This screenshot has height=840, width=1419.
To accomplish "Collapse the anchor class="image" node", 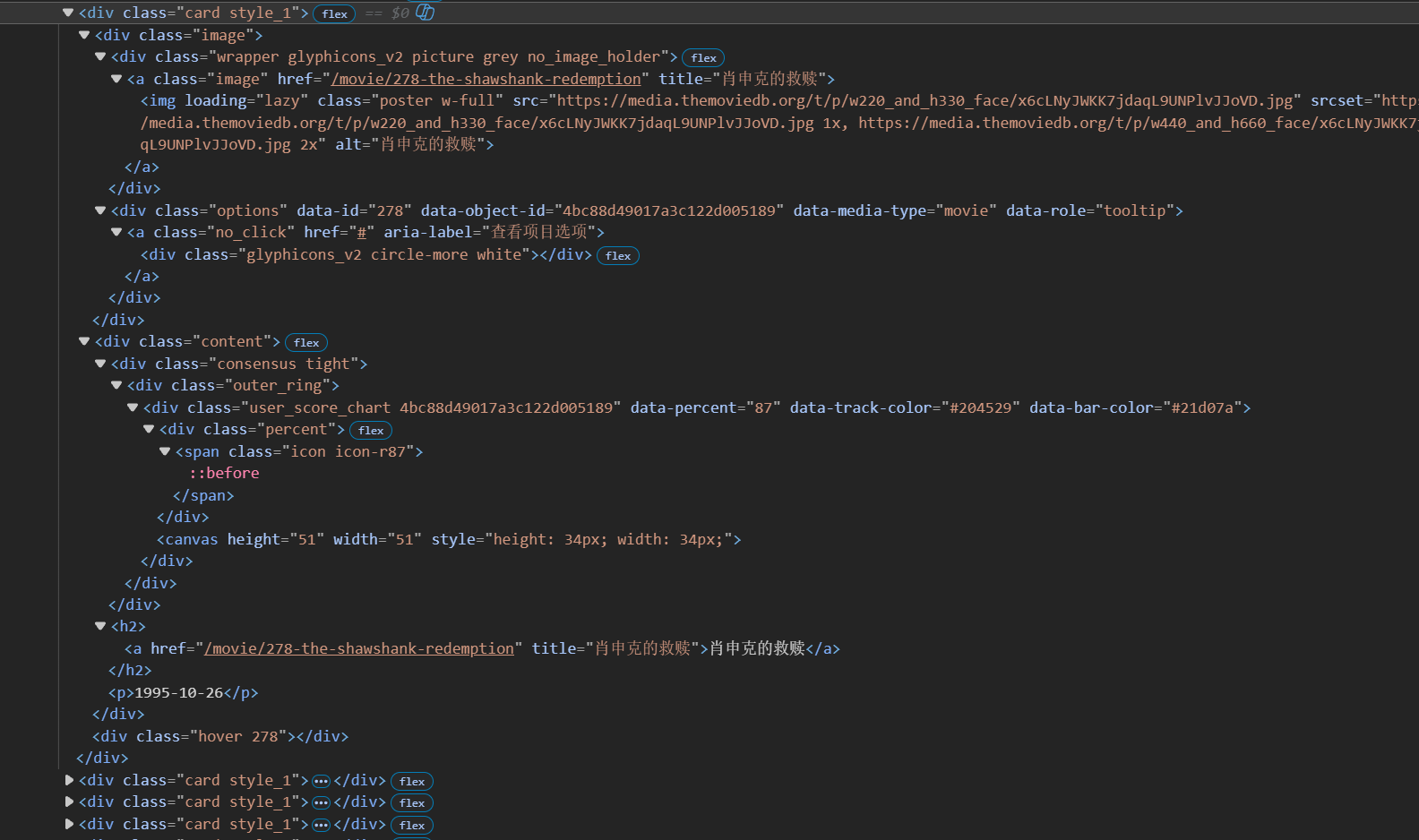I will coord(116,79).
